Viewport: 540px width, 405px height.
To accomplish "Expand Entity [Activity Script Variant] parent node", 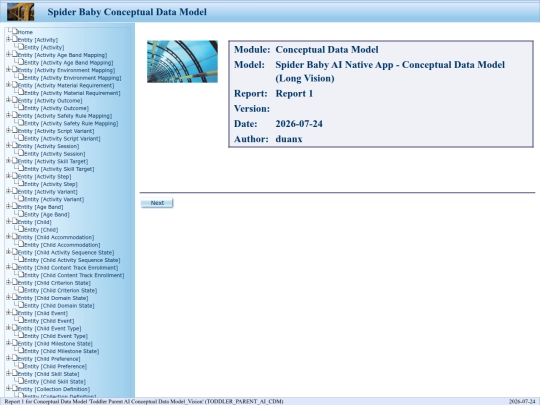I will [x=9, y=130].
